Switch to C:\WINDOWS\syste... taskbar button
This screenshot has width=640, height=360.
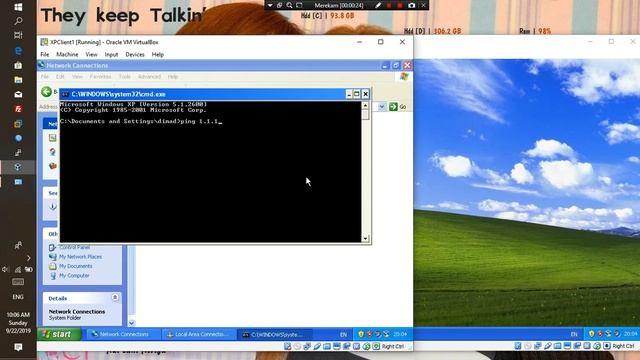pyautogui.click(x=274, y=334)
